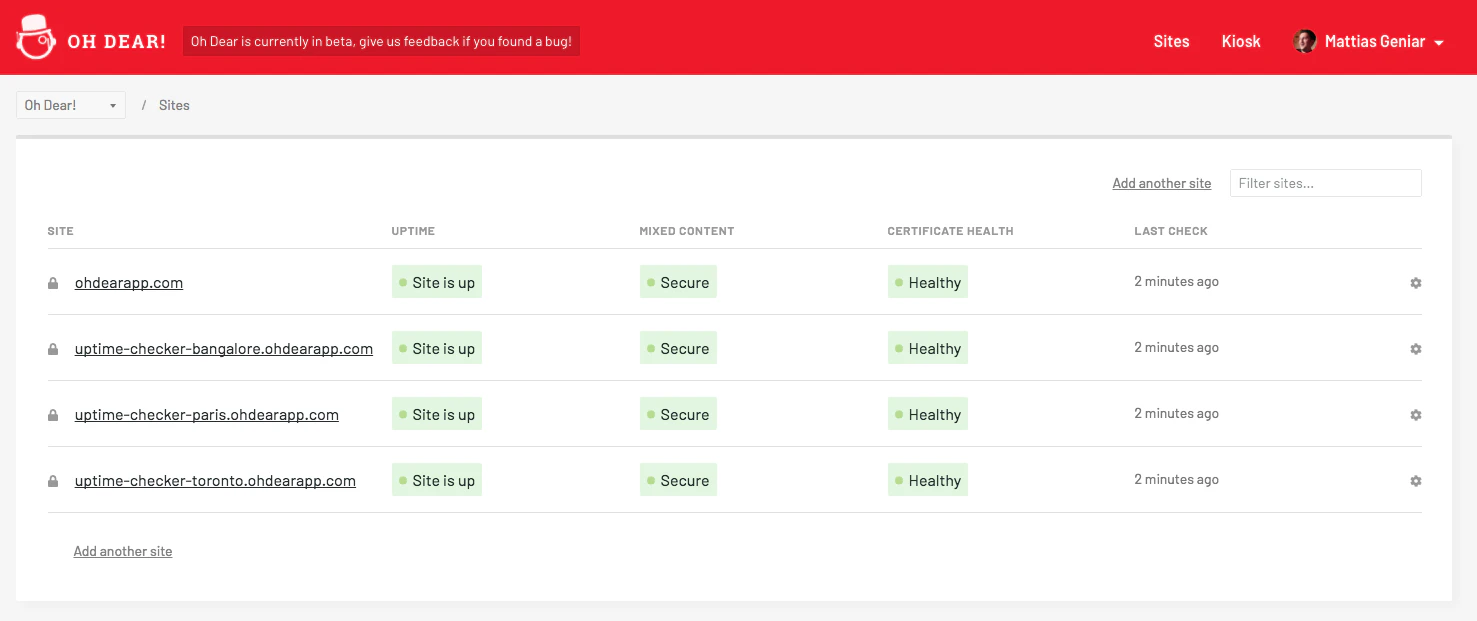The width and height of the screenshot is (1477, 621).
Task: Click the OH DEAR! brand title text
Action: pyautogui.click(x=116, y=42)
